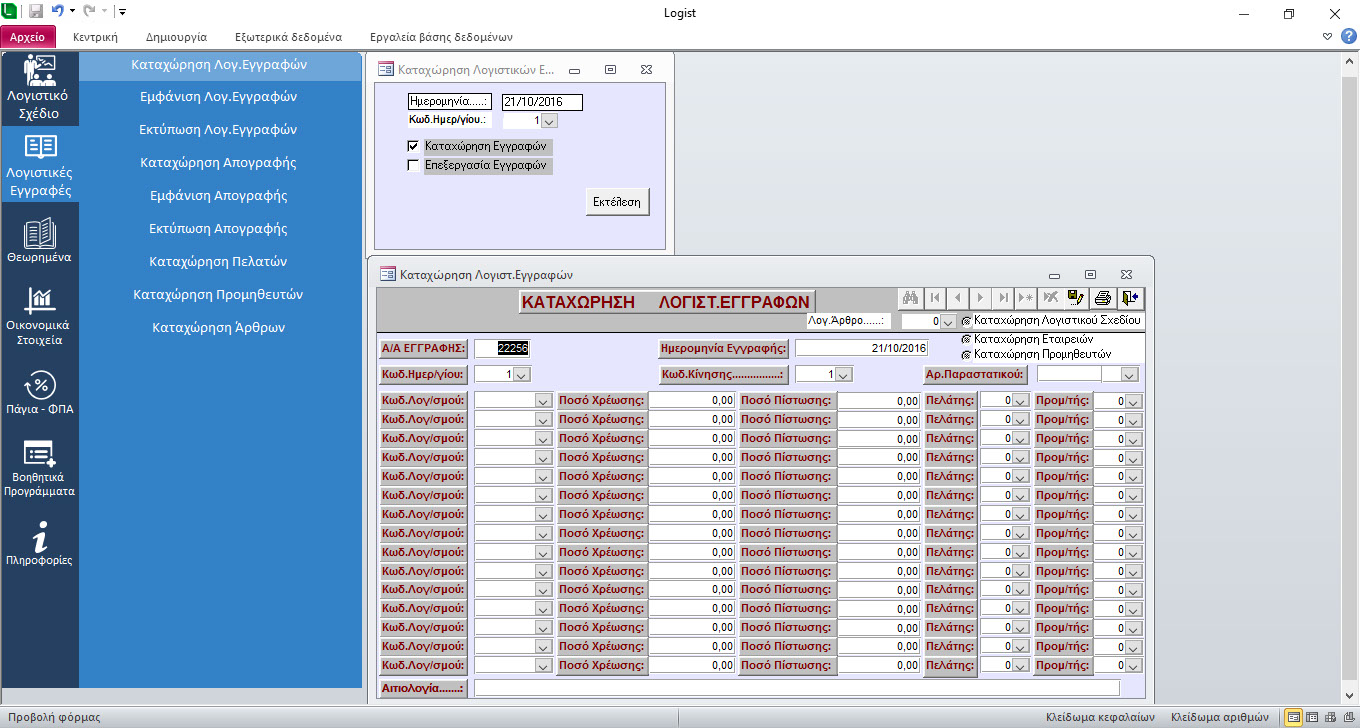Open Καταχώρηση Πελατών from the menu

218,261
